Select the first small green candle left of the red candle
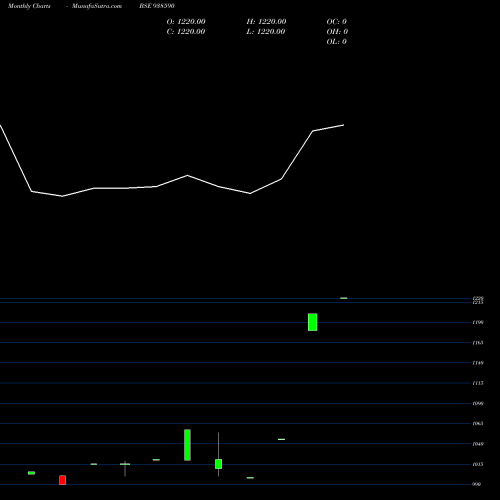The width and height of the screenshot is (500, 500). [31, 473]
